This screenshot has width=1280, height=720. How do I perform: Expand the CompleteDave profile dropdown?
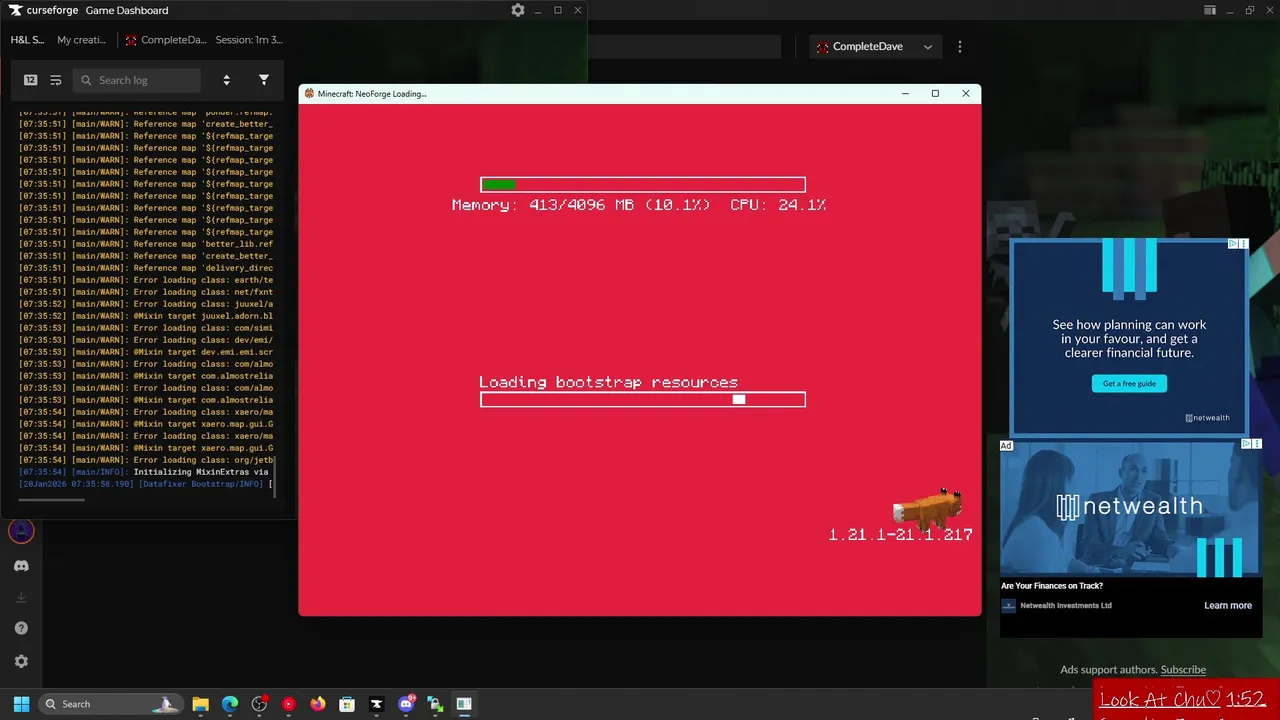(874, 47)
